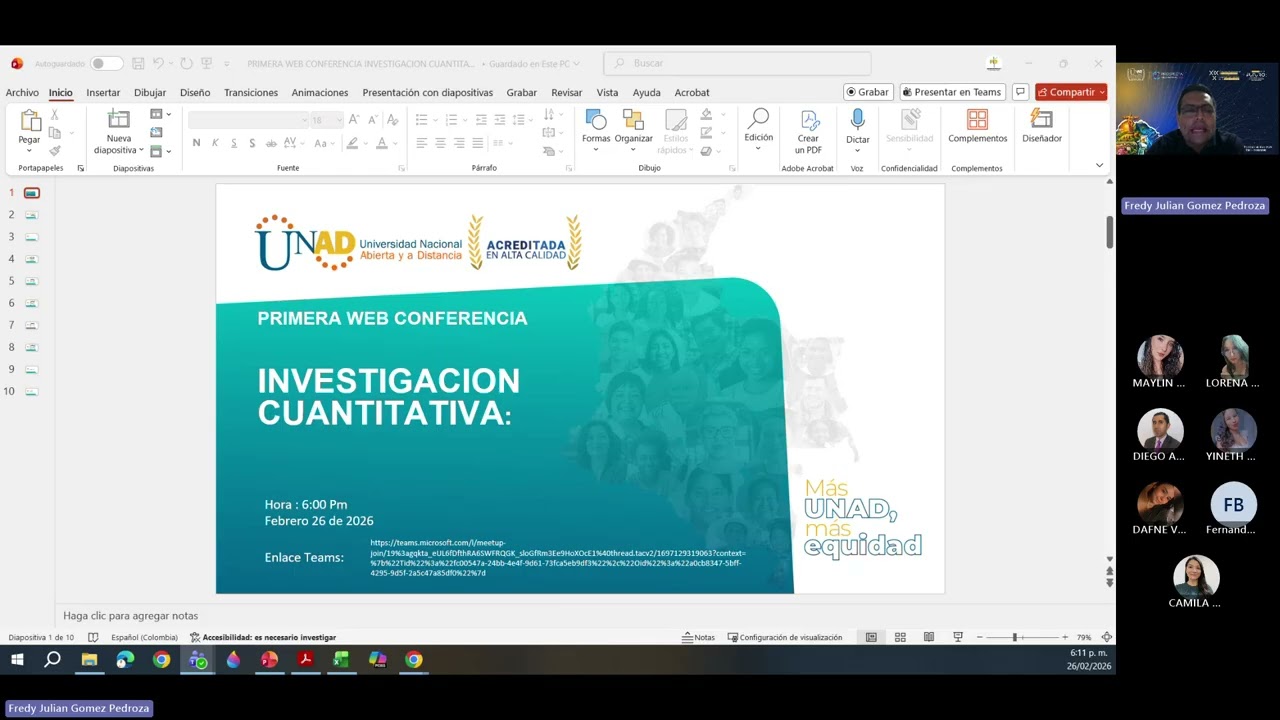The image size is (1280, 720).
Task: Click the Buscar search field
Action: pos(737,63)
